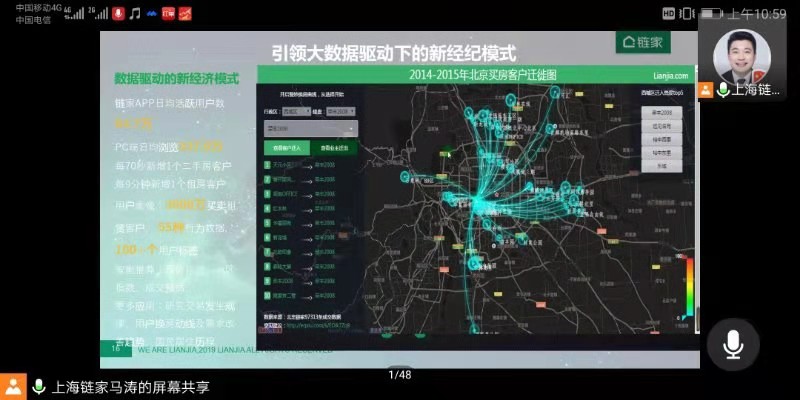Image resolution: width=800 pixels, height=400 pixels.
Task: Tap the blue cloud-like status bar icon
Action: pyautogui.click(x=152, y=14)
